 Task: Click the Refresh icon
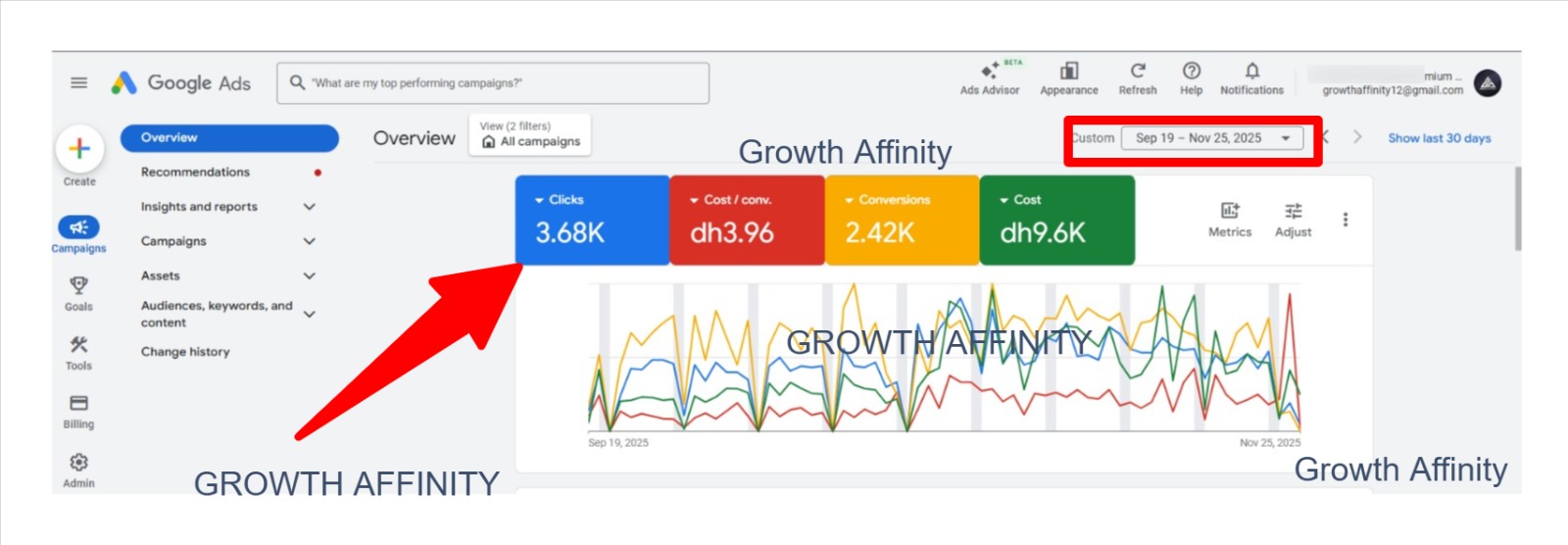(1137, 76)
